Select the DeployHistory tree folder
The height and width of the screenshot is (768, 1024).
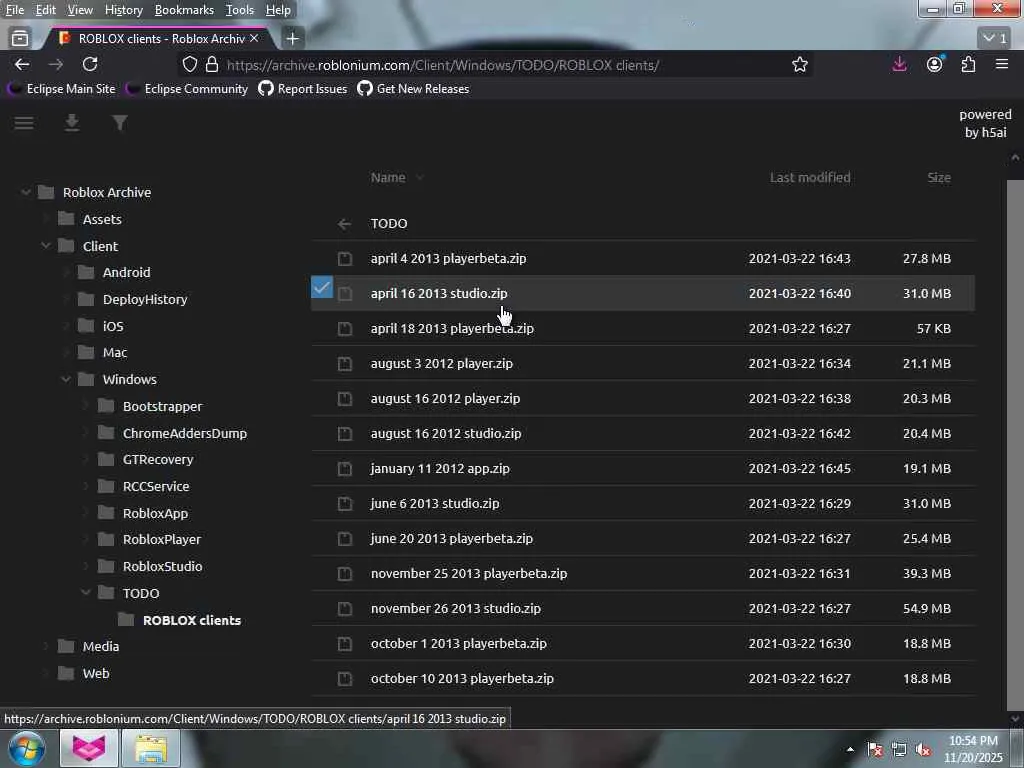click(145, 299)
